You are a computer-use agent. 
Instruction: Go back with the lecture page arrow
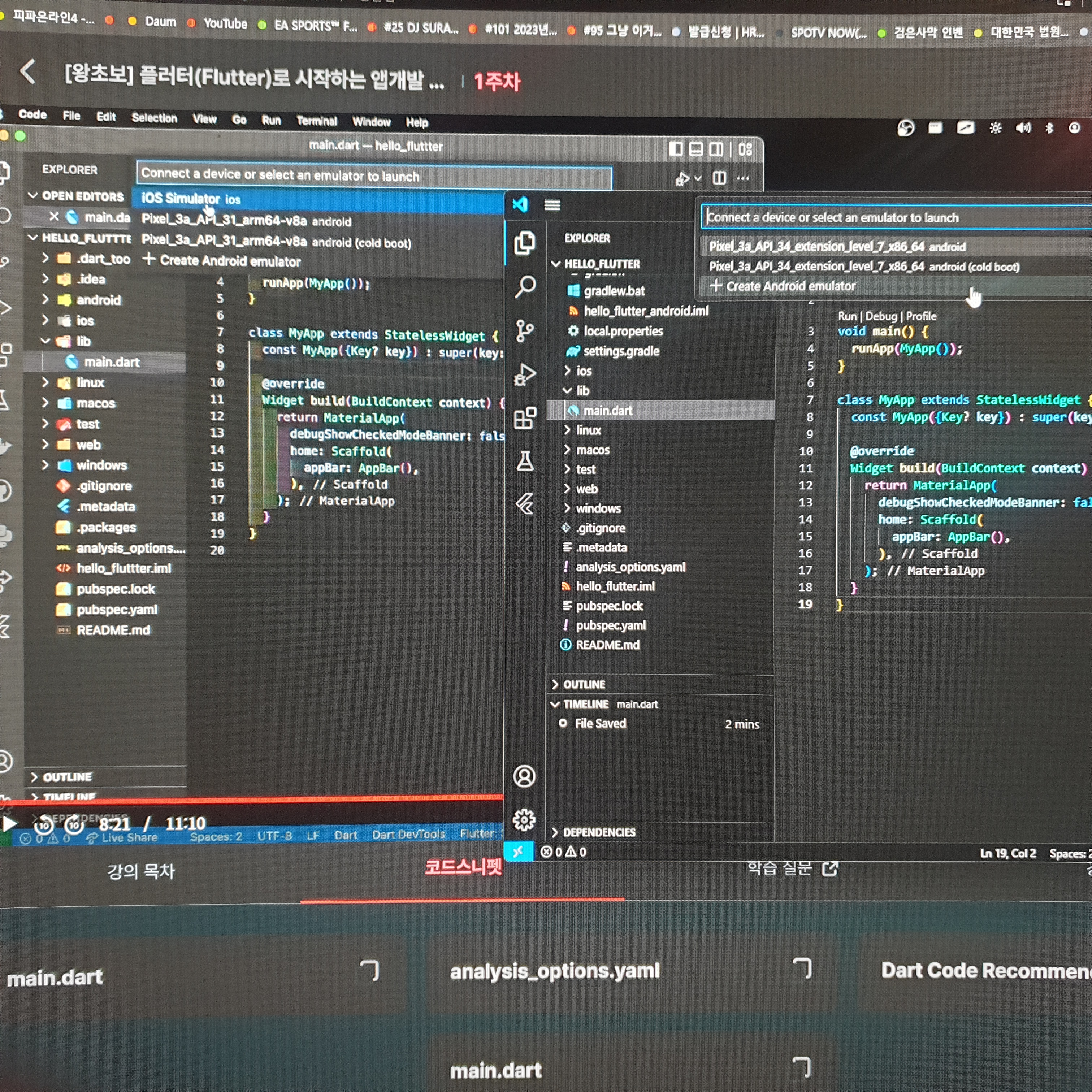click(x=28, y=72)
